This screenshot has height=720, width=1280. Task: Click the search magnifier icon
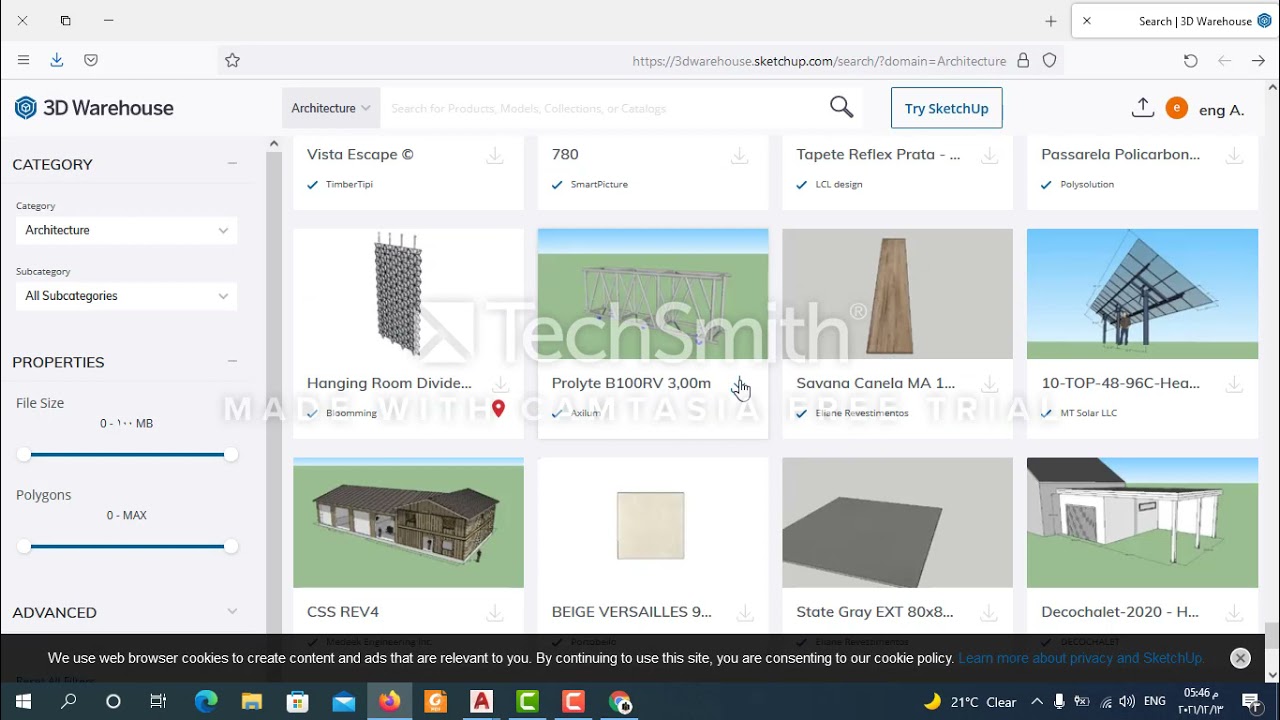pos(841,108)
